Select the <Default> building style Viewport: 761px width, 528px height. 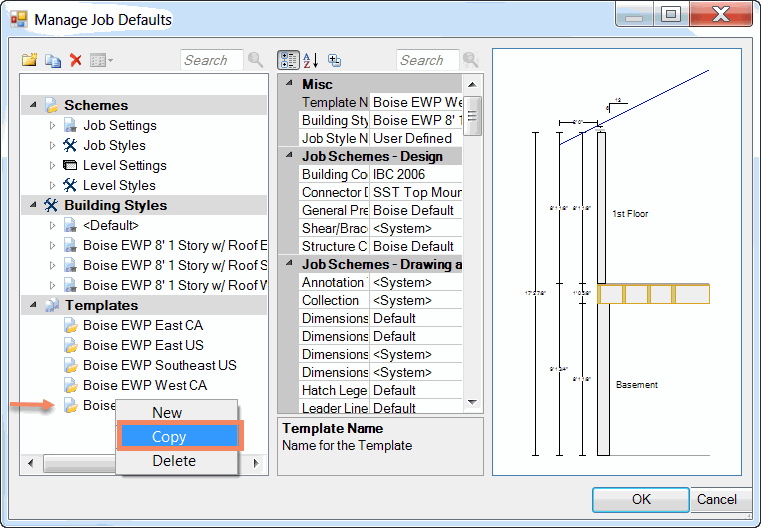click(x=111, y=225)
